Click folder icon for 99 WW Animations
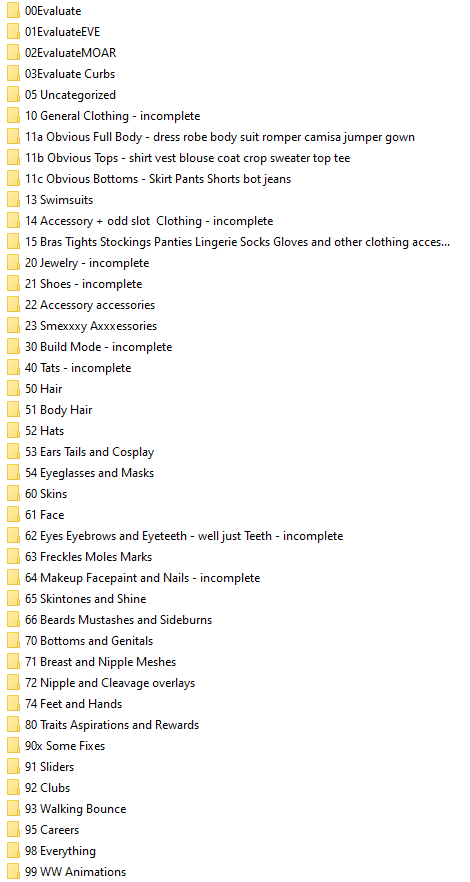 click(13, 872)
